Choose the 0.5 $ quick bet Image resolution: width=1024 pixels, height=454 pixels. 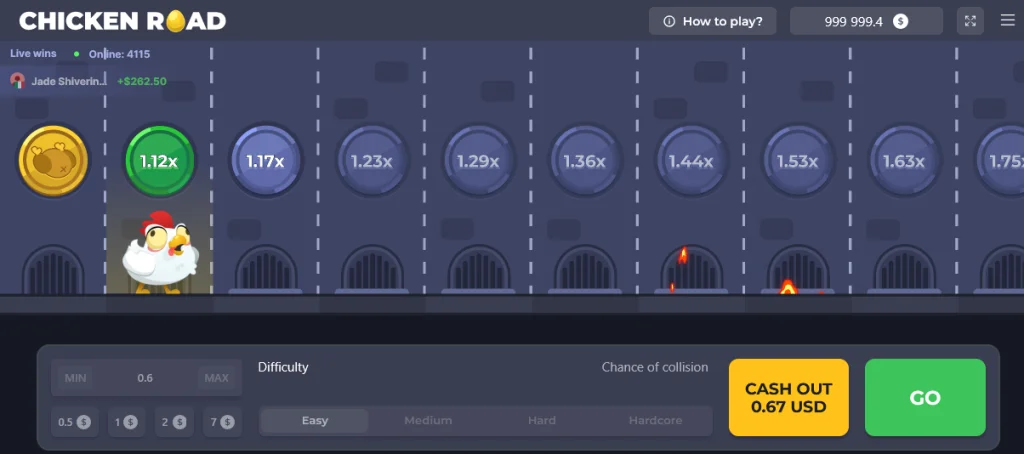(74, 422)
